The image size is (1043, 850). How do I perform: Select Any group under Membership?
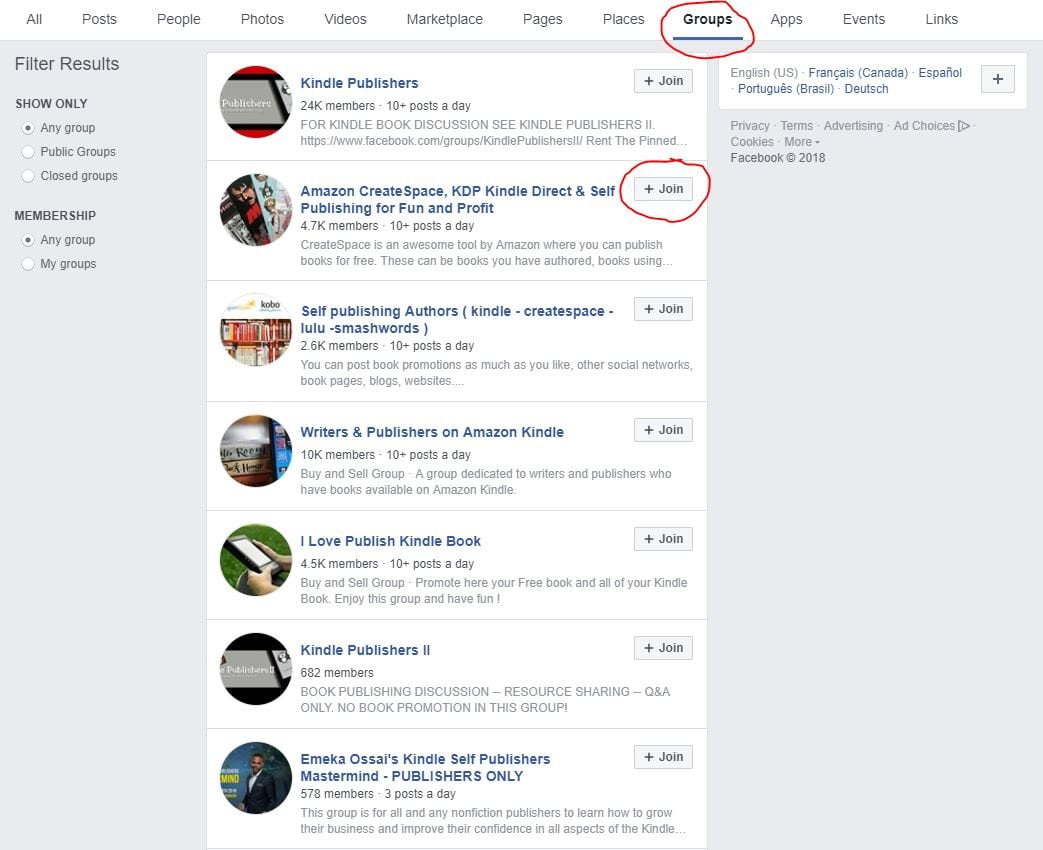click(28, 239)
